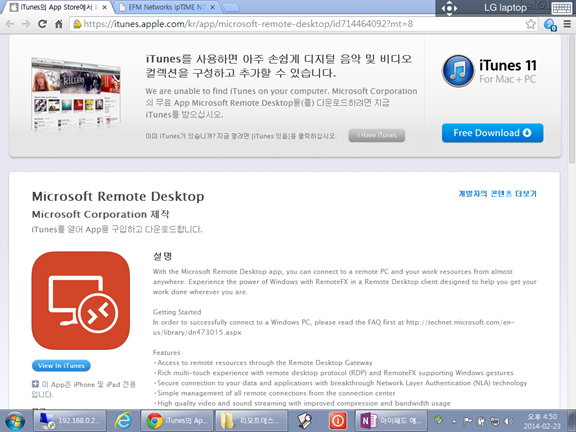The width and height of the screenshot is (576, 432).
Task: Open the 192.168.0.2 remote desktop taskbar item
Action: point(70,421)
